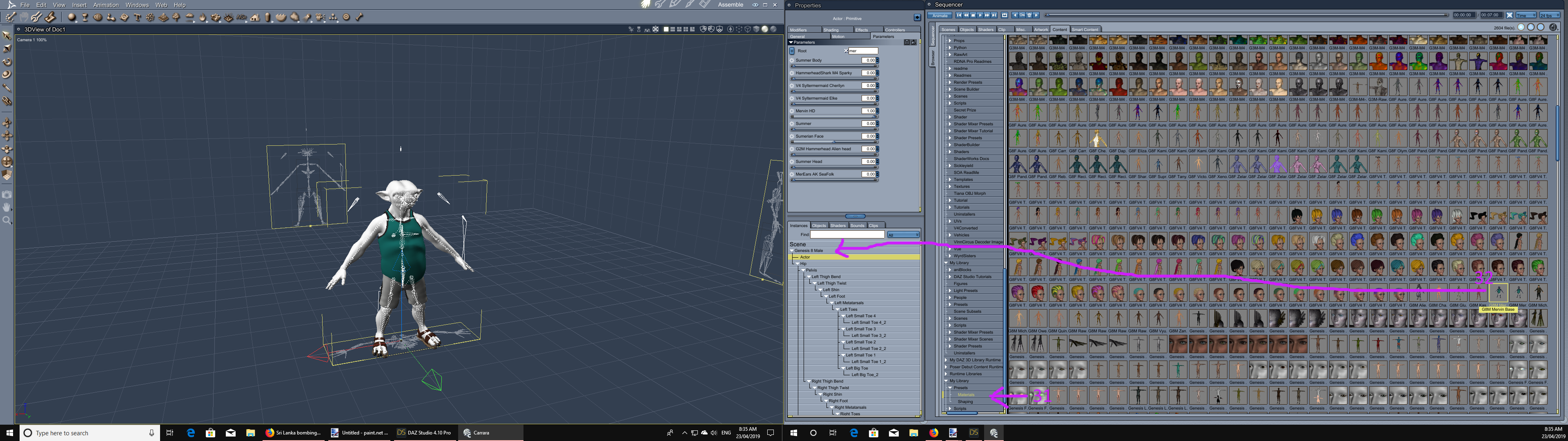Viewport: 1568px width, 441px height.
Task: Select the Eyedropper tool in left sidebar
Action: (7, 88)
